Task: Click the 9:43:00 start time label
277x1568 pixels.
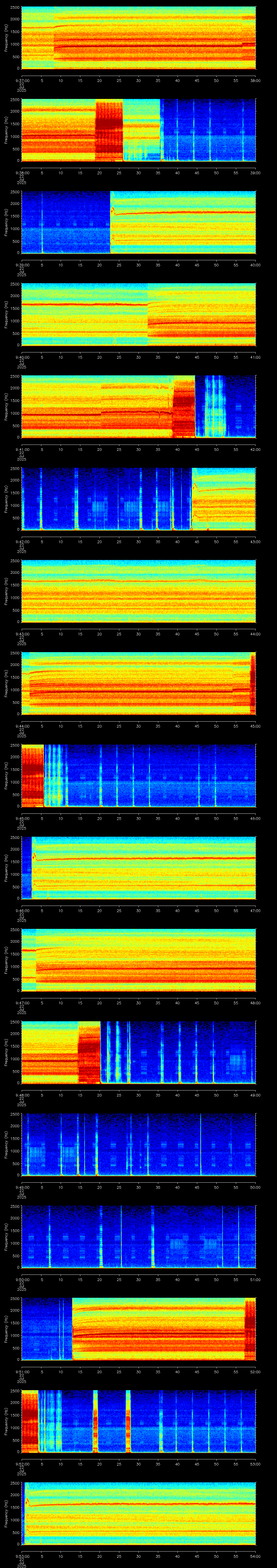Action: [x=22, y=634]
